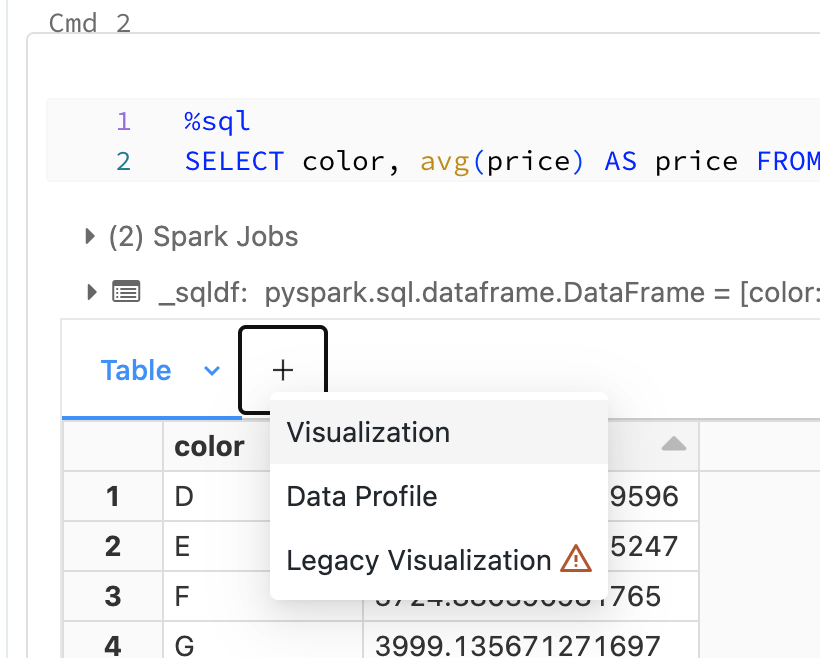Select Visualization from the popup menu
The width and height of the screenshot is (820, 658).
tap(368, 433)
